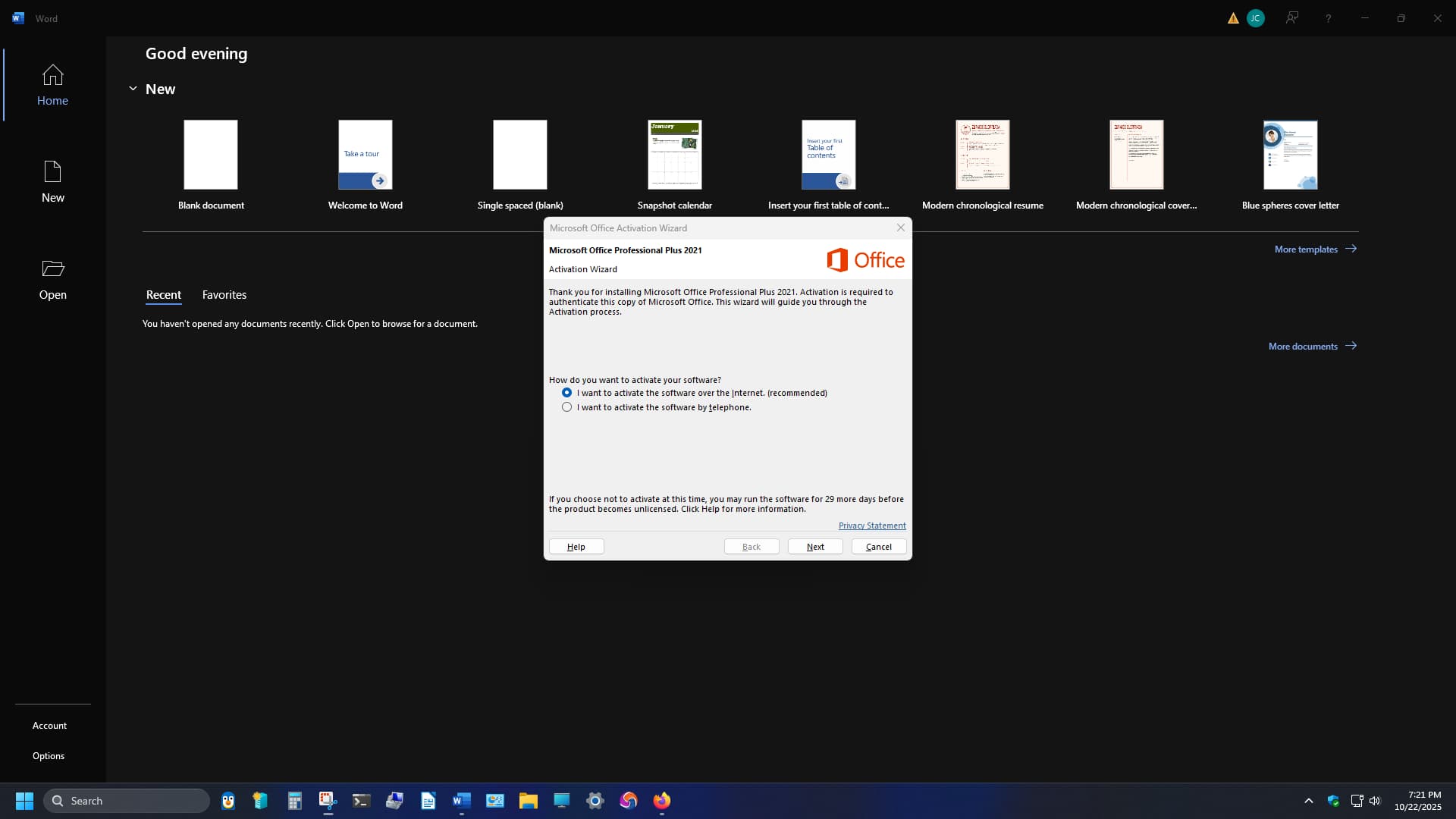
Task: Switch to the Favorites tab
Action: pyautogui.click(x=224, y=295)
